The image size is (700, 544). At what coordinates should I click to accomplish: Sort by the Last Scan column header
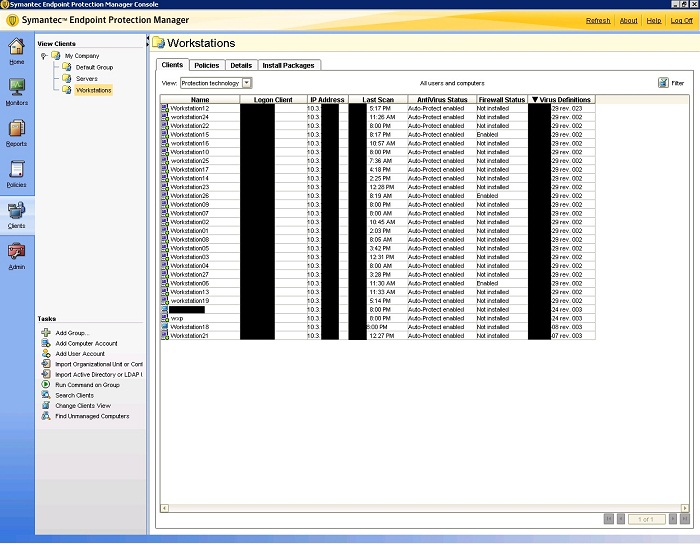[x=378, y=100]
